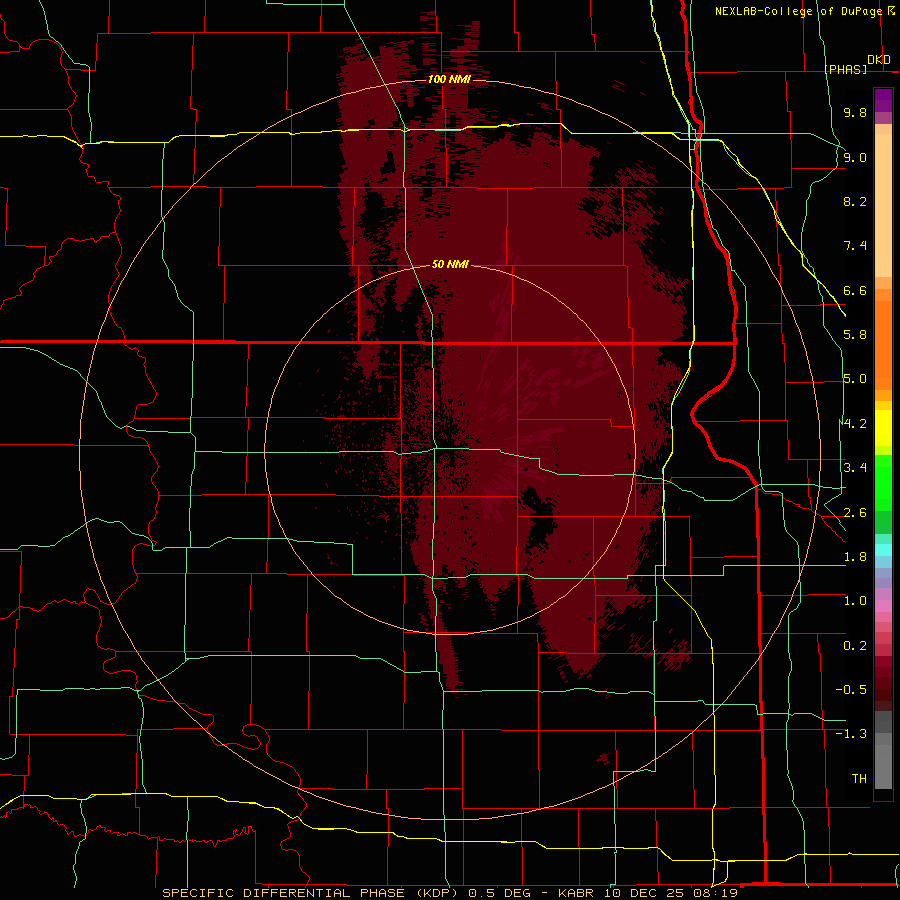
Task: Click the 10 DEC 25 date text
Action: pyautogui.click(x=643, y=893)
